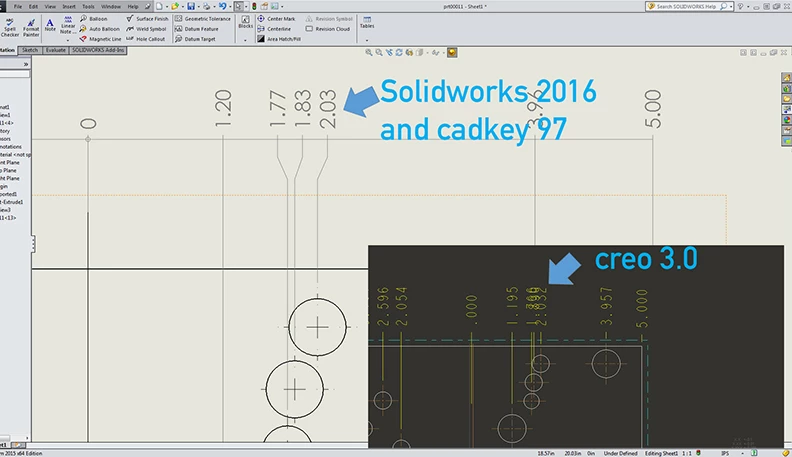
Task: Run the Auto Balloon tool
Action: click(x=100, y=29)
